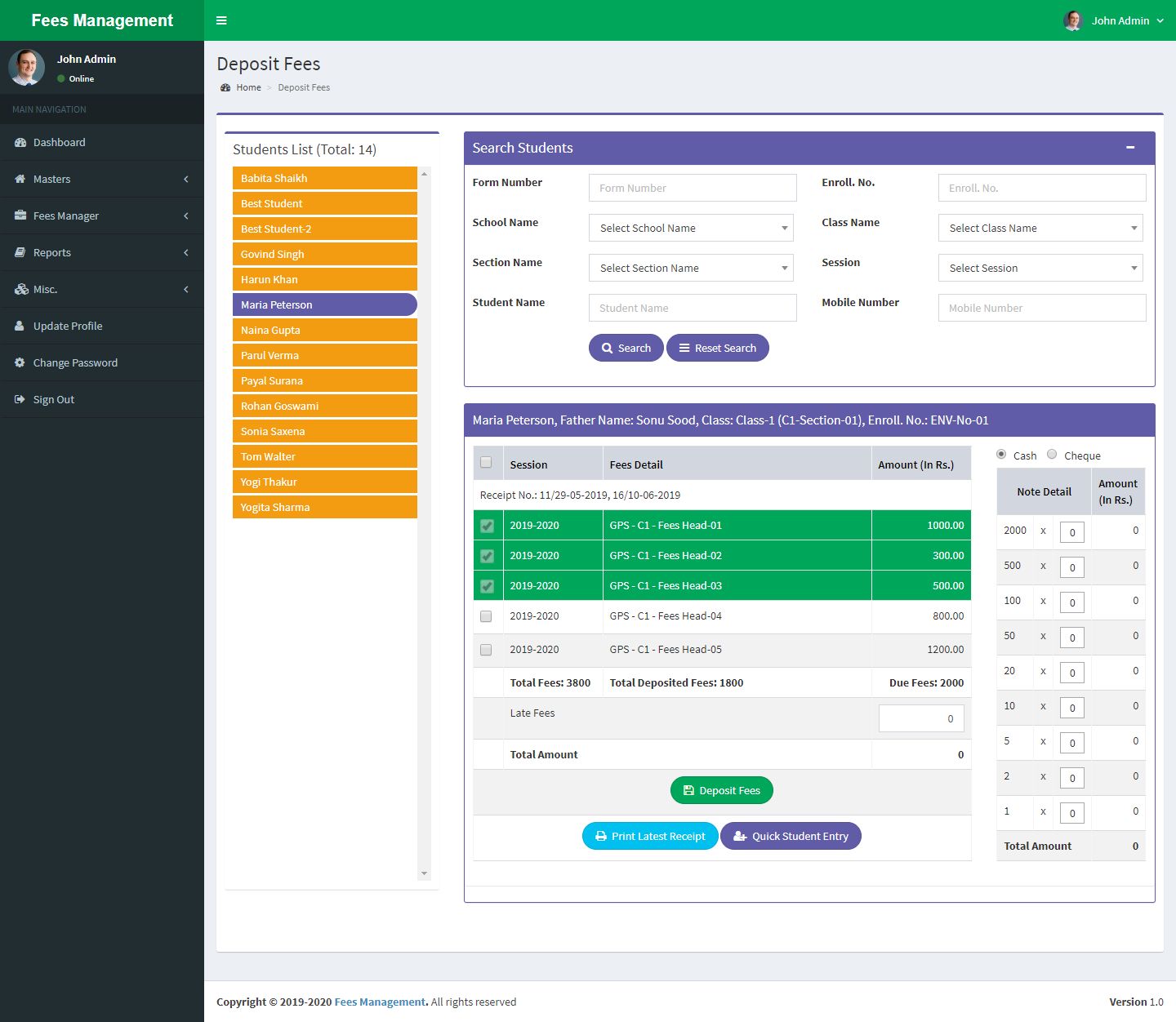The image size is (1176, 1022).
Task: Click the Sign Out icon
Action: pyautogui.click(x=20, y=400)
